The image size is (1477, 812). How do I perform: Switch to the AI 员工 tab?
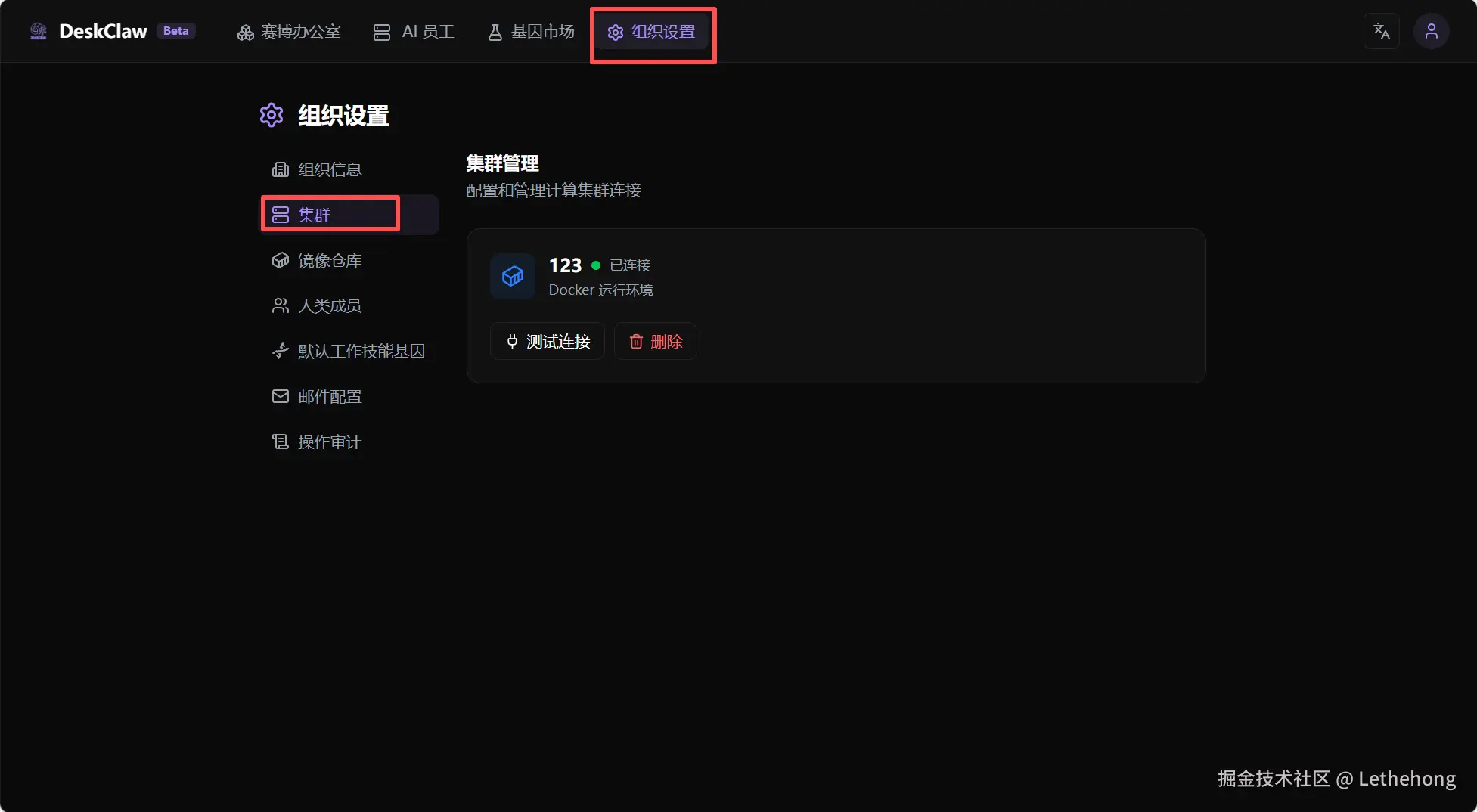(414, 32)
